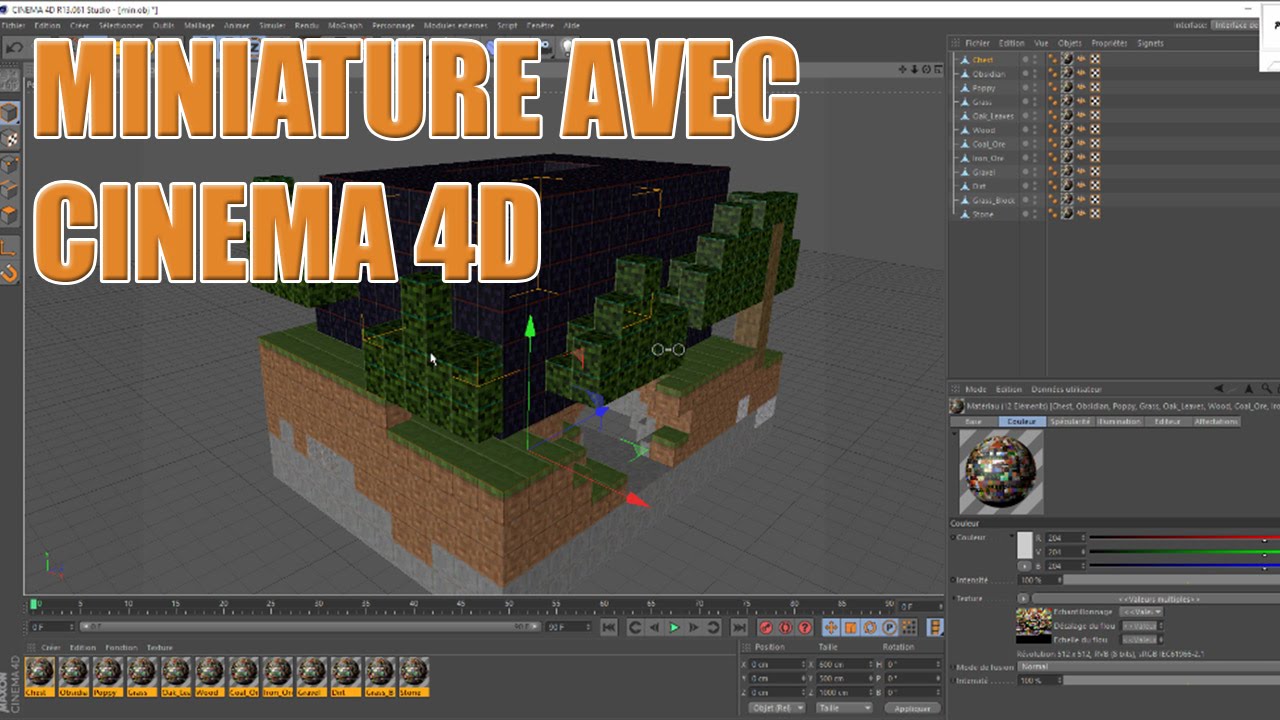Toggle the Scale keyframe track icon
1280x720 pixels.
(x=850, y=627)
